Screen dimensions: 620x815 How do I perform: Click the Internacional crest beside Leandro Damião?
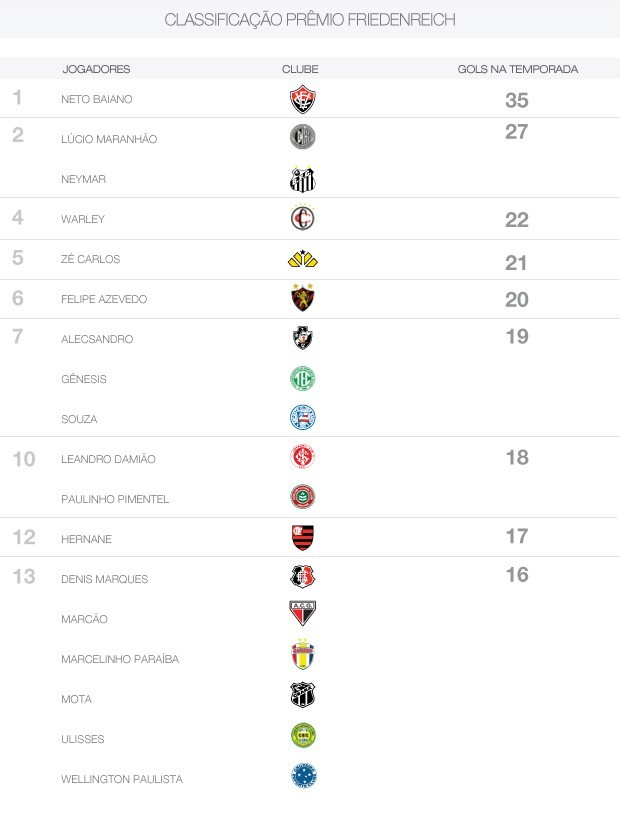coord(302,458)
